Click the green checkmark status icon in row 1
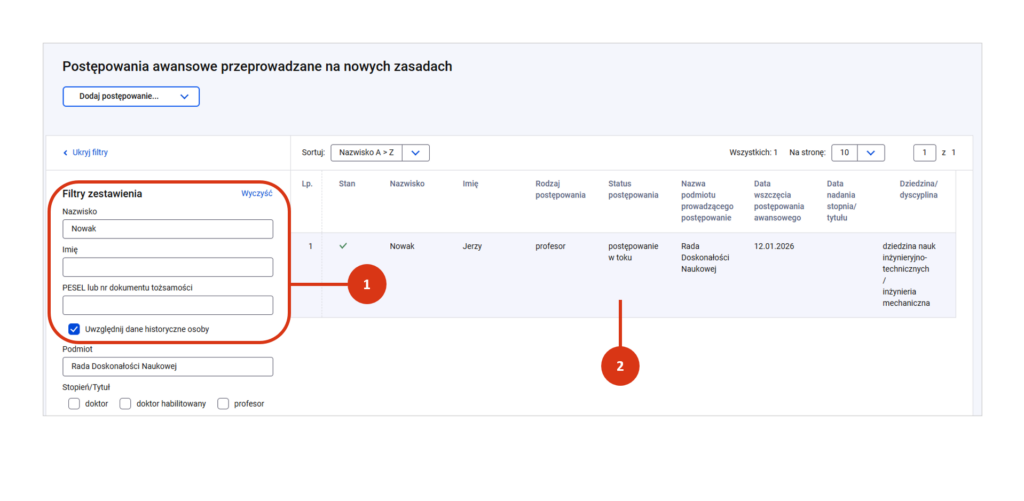 pyautogui.click(x=344, y=245)
